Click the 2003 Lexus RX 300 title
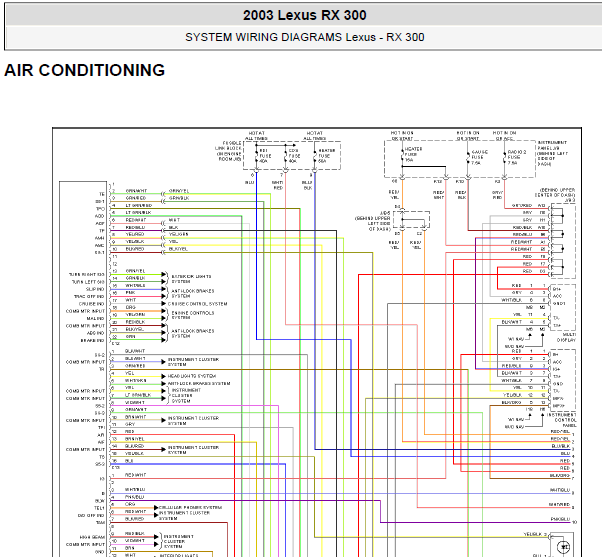 pos(304,16)
